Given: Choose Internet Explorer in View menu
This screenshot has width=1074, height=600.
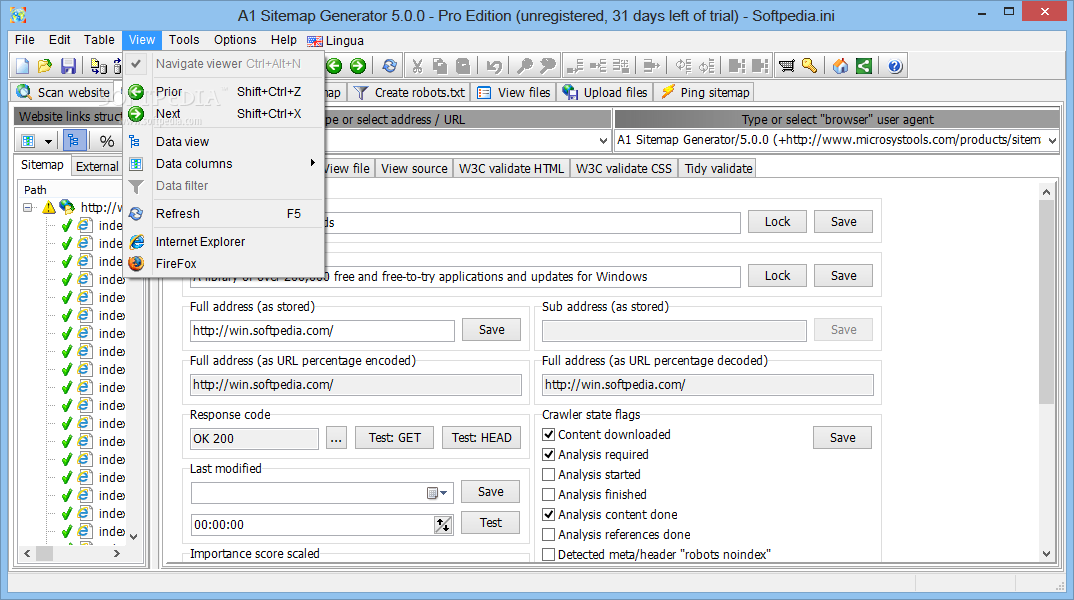Looking at the screenshot, I should click(x=223, y=242).
